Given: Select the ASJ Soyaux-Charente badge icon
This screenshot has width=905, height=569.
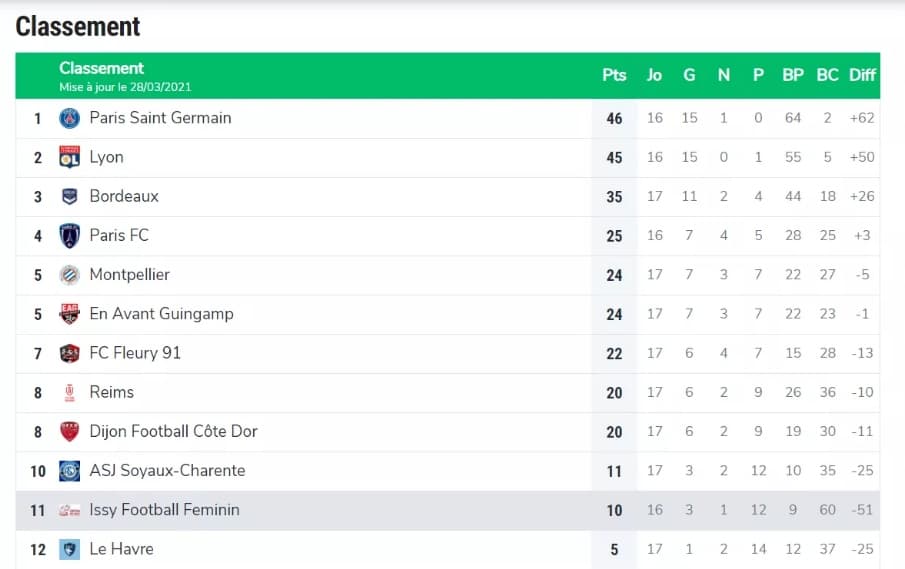Looking at the screenshot, I should coord(69,471).
